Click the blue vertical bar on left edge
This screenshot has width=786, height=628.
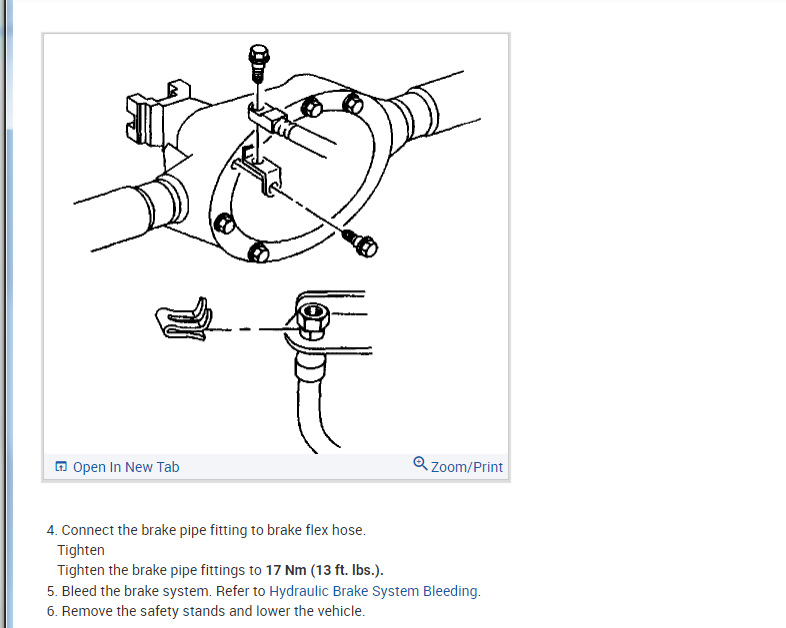click(x=9, y=314)
